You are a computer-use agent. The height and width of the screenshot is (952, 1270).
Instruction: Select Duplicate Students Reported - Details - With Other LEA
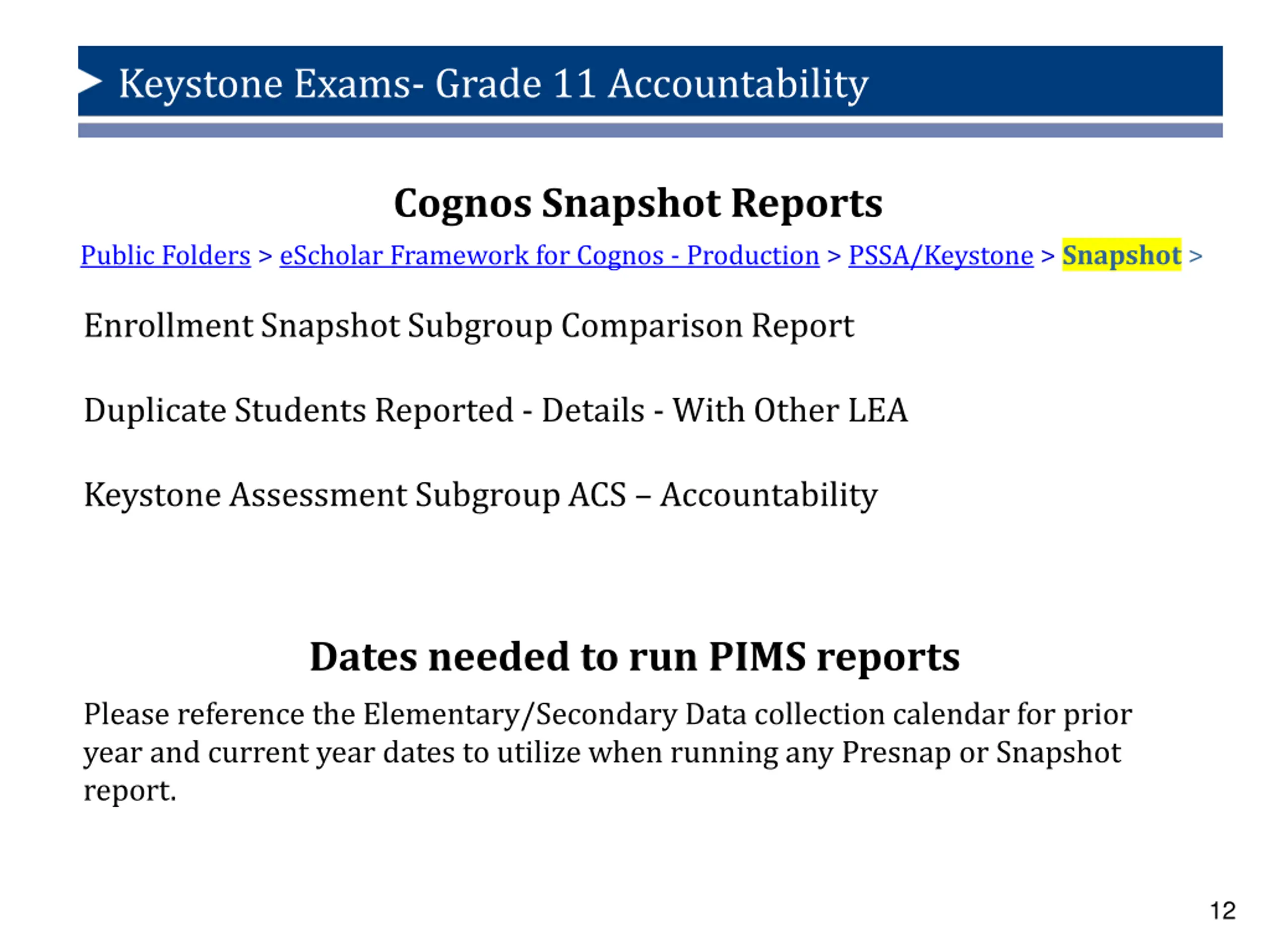[496, 411]
